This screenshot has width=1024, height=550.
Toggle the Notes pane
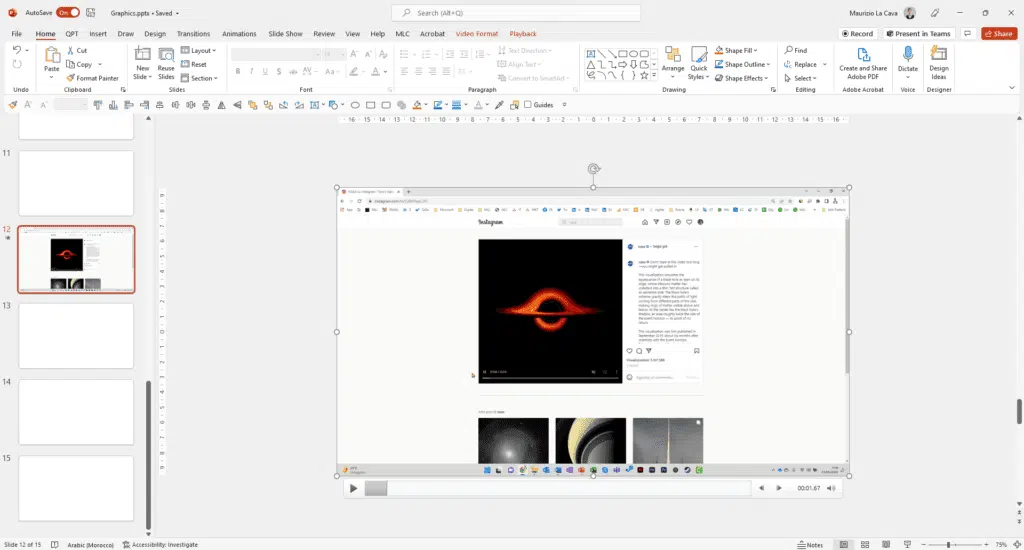(x=810, y=544)
